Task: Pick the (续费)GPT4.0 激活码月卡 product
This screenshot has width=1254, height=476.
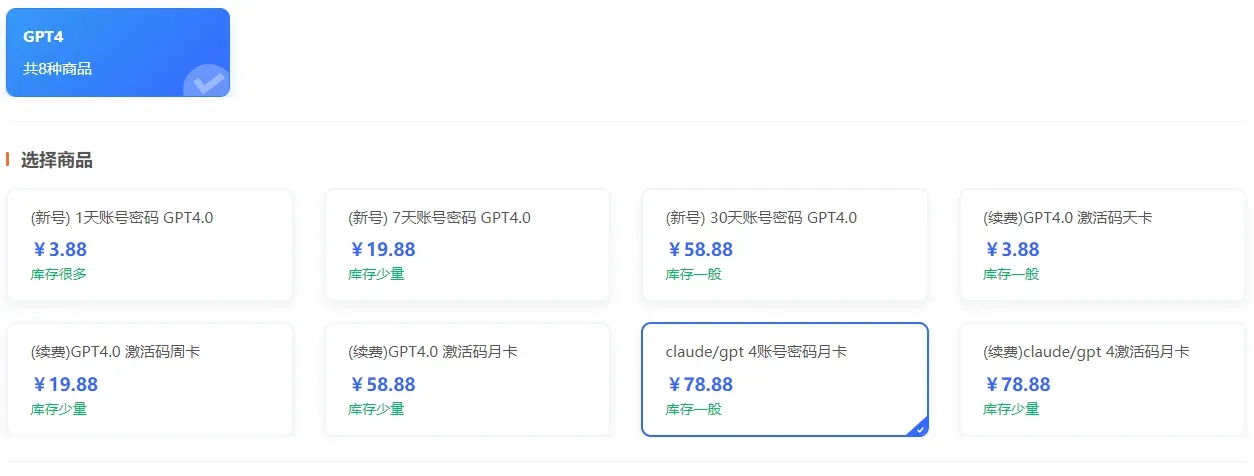Action: pos(467,379)
